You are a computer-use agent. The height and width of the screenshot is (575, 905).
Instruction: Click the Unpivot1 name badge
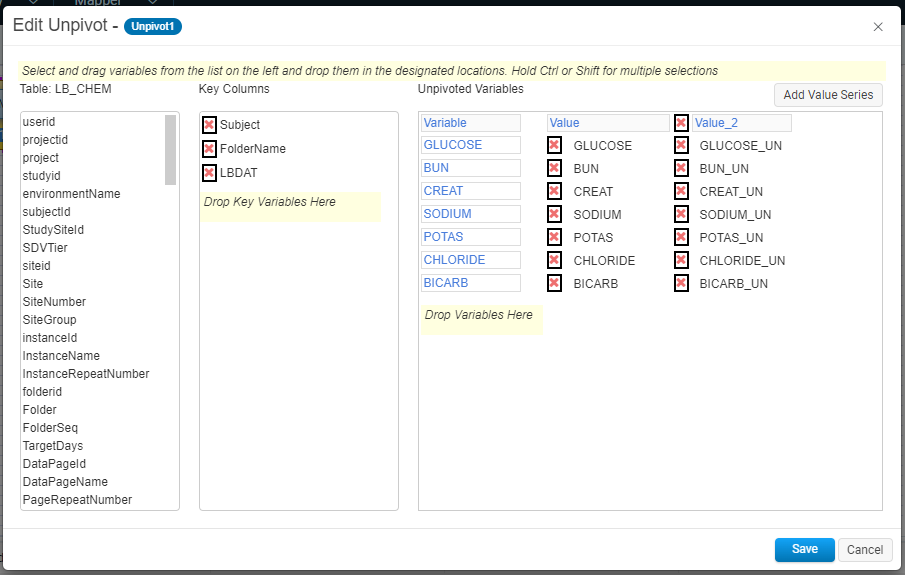[x=152, y=27]
